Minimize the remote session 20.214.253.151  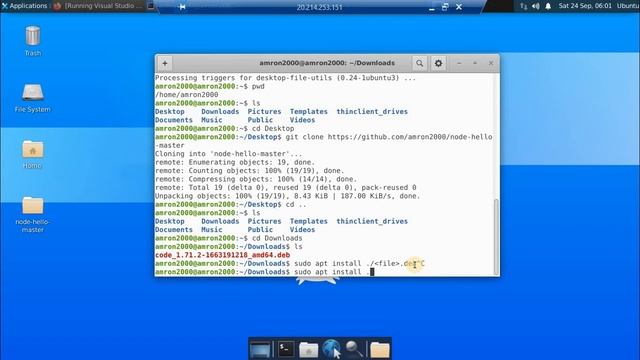[x=431, y=7]
